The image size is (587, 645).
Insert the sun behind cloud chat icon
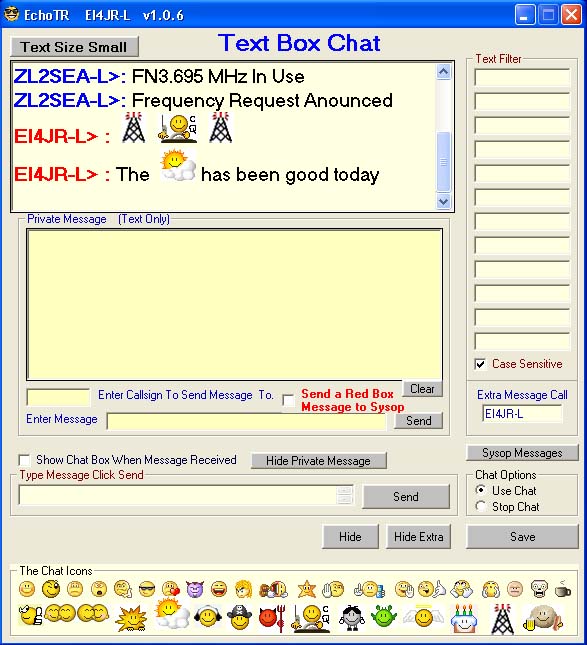[x=172, y=614]
